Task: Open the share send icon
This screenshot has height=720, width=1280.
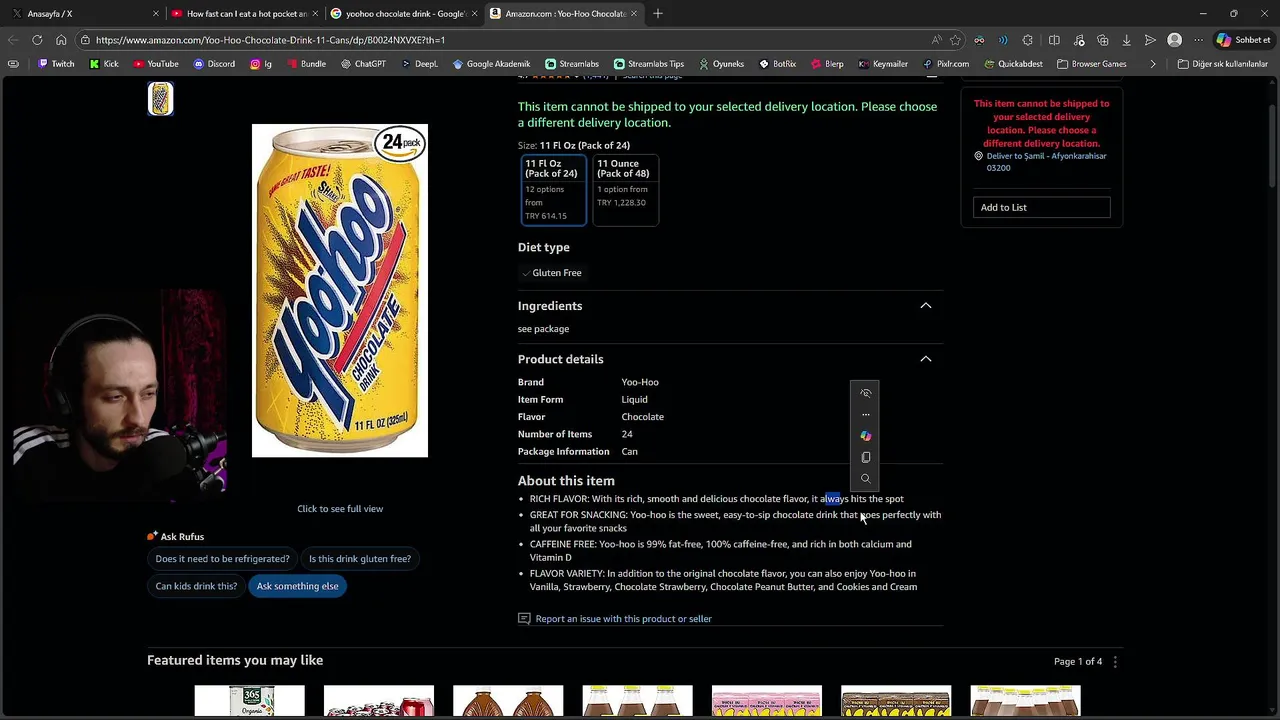Action: click(x=1150, y=40)
